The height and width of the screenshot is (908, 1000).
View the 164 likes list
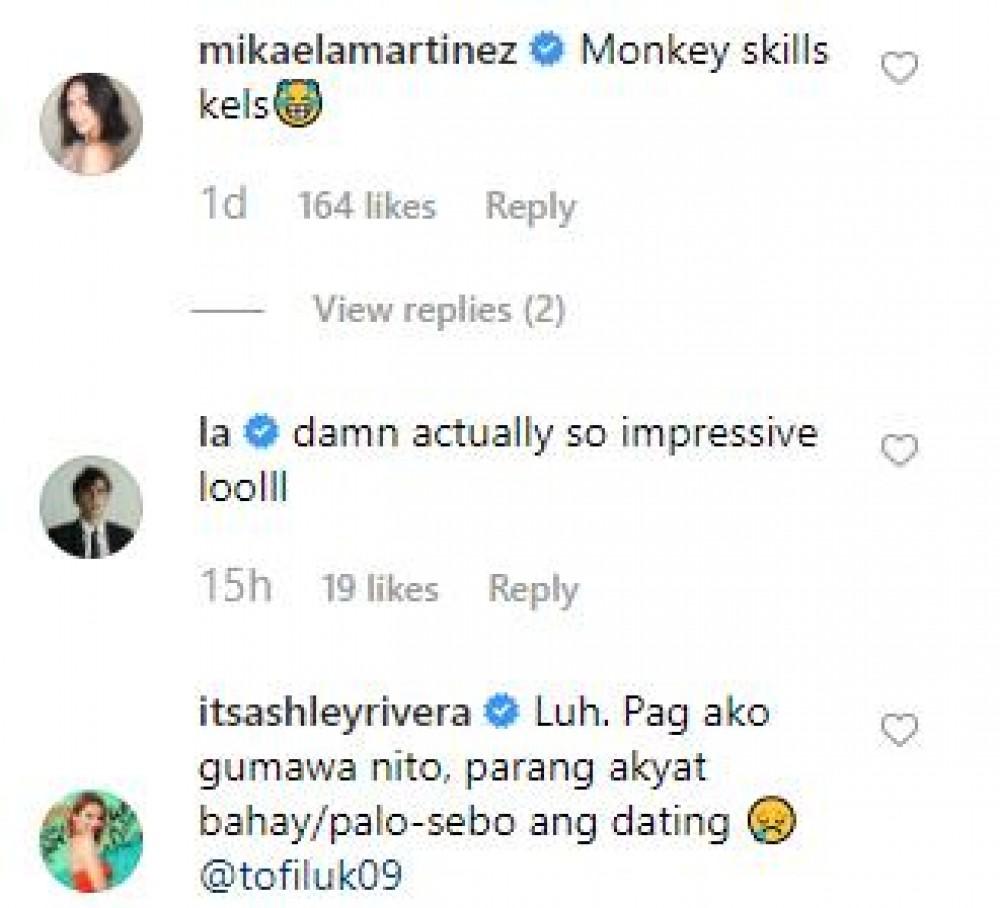pyautogui.click(x=367, y=207)
